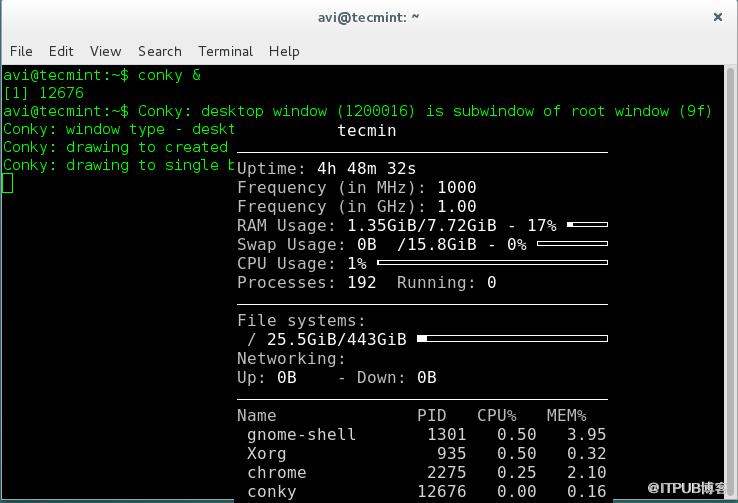Viewport: 738px width, 503px height.
Task: Click the RAM Usage progress bar
Action: click(x=587, y=224)
